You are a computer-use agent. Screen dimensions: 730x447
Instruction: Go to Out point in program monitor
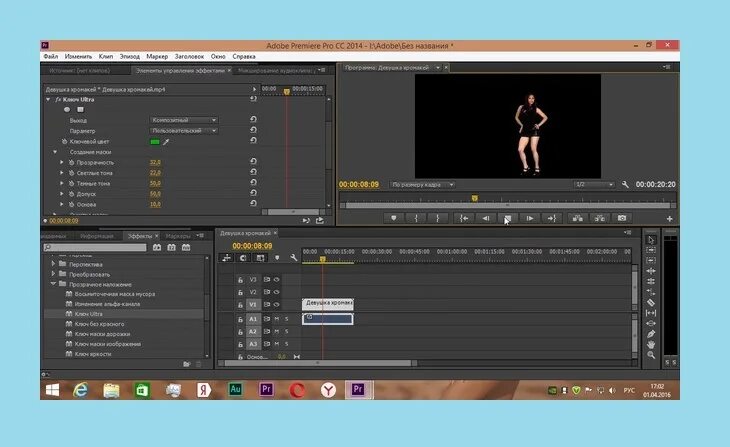[552, 218]
